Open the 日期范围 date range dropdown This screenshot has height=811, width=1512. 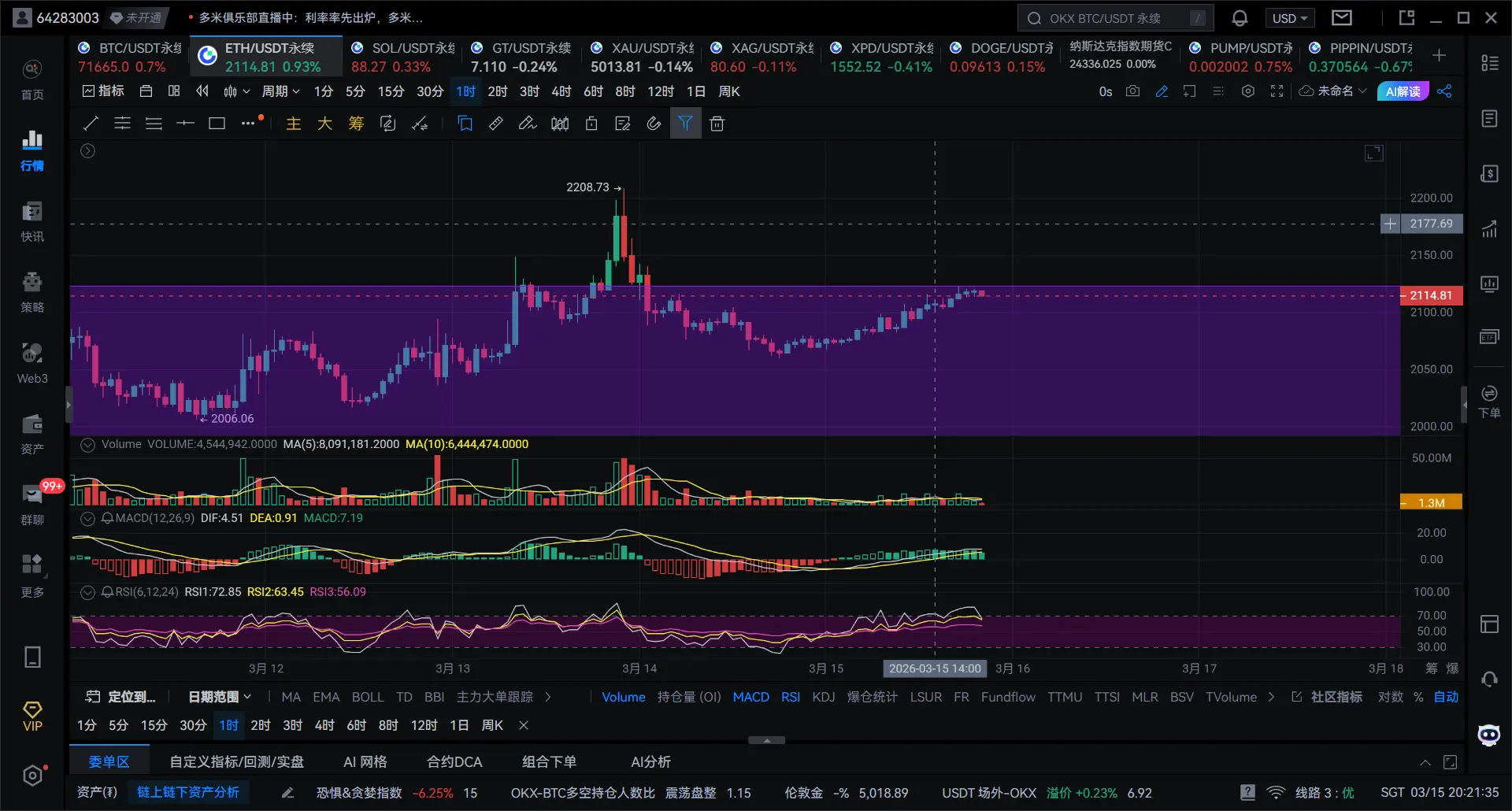click(220, 697)
